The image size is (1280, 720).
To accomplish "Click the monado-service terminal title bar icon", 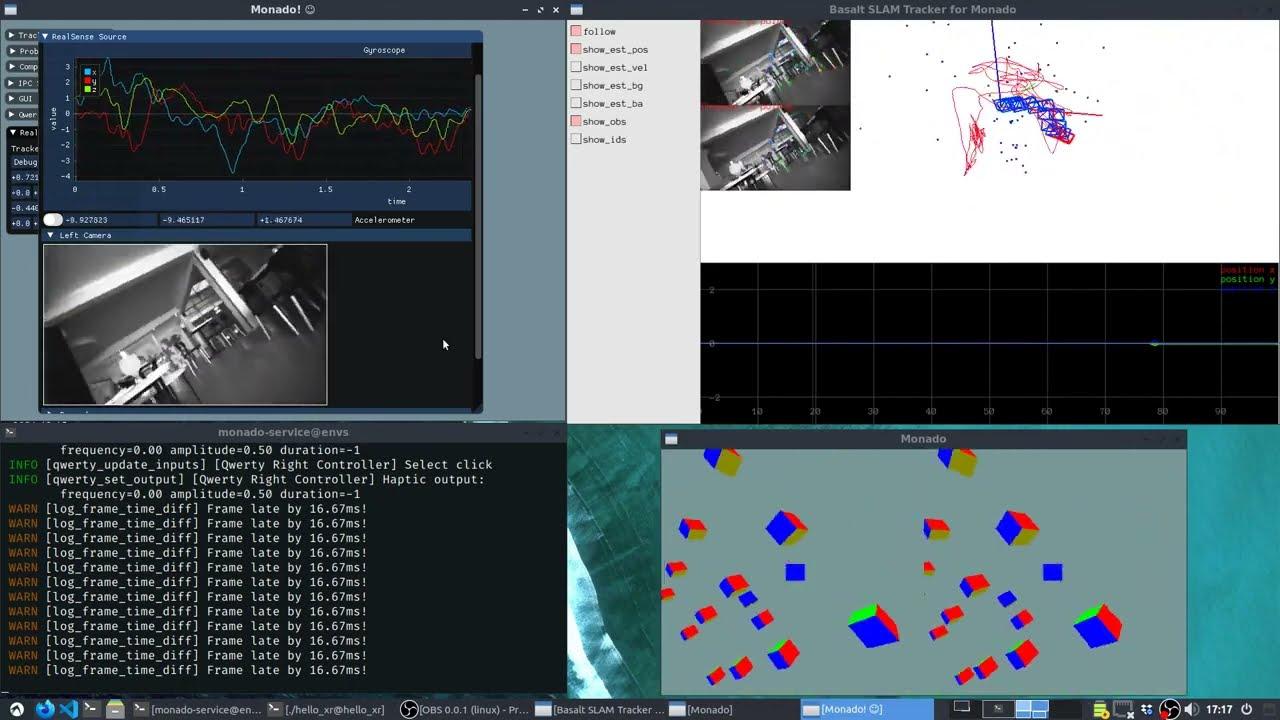I will 10,432.
